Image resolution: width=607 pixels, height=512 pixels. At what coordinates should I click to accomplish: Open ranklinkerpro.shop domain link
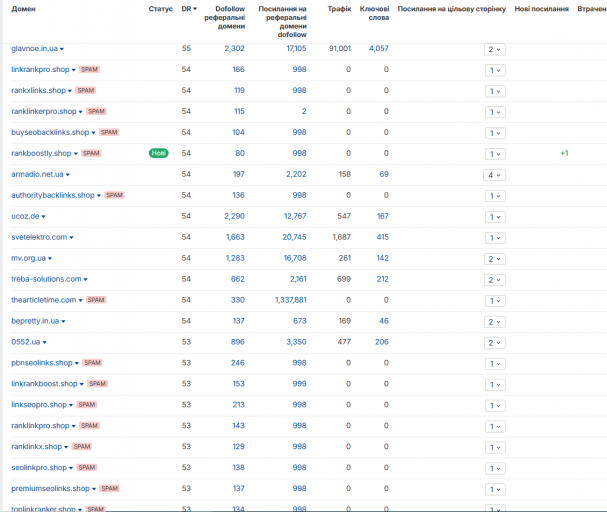coord(44,111)
